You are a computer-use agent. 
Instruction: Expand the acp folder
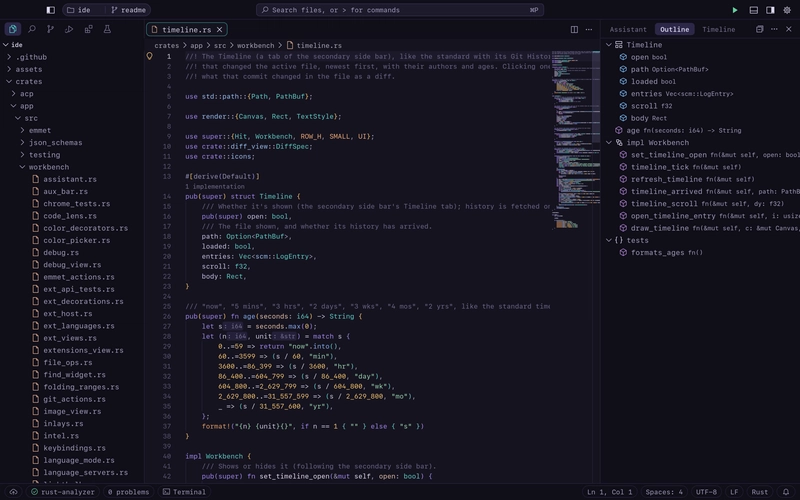pyautogui.click(x=72, y=93)
